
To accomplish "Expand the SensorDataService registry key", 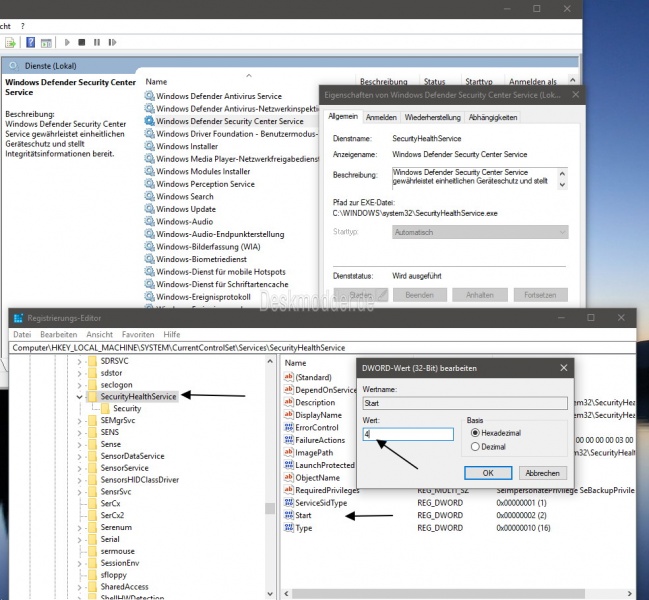I will coord(79,456).
